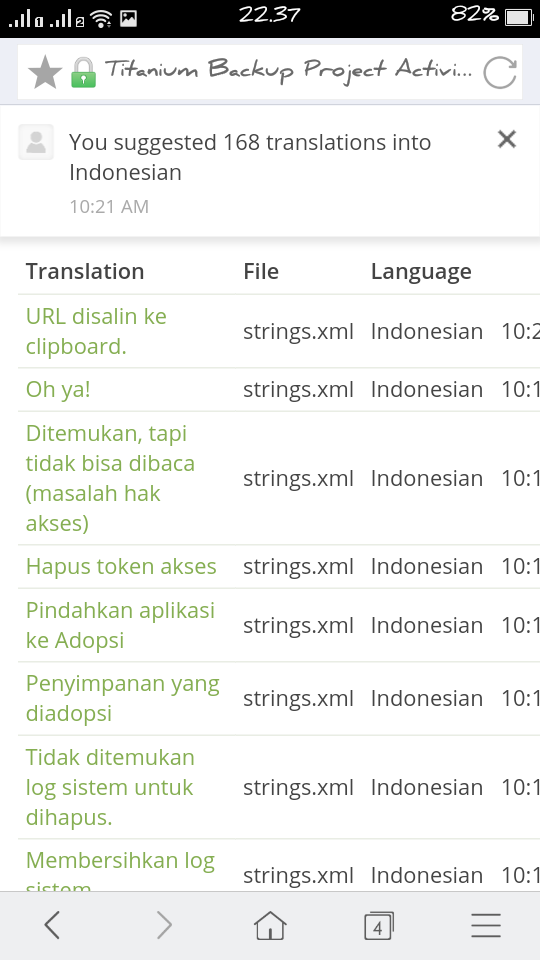Viewport: 540px width, 960px height.
Task: Open the tab switcher showing 4 tabs
Action: point(378,925)
